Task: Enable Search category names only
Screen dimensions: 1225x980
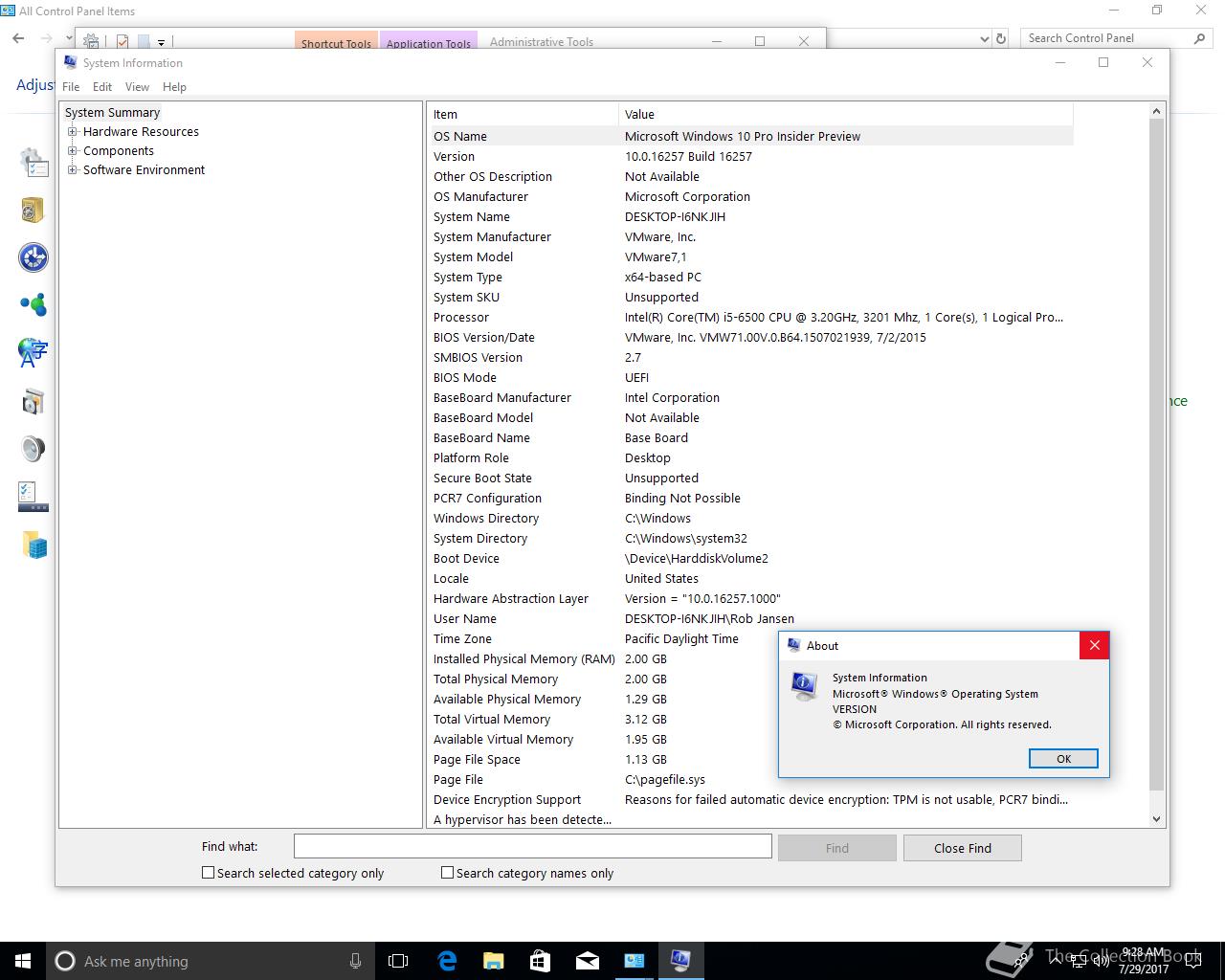Action: 447,873
